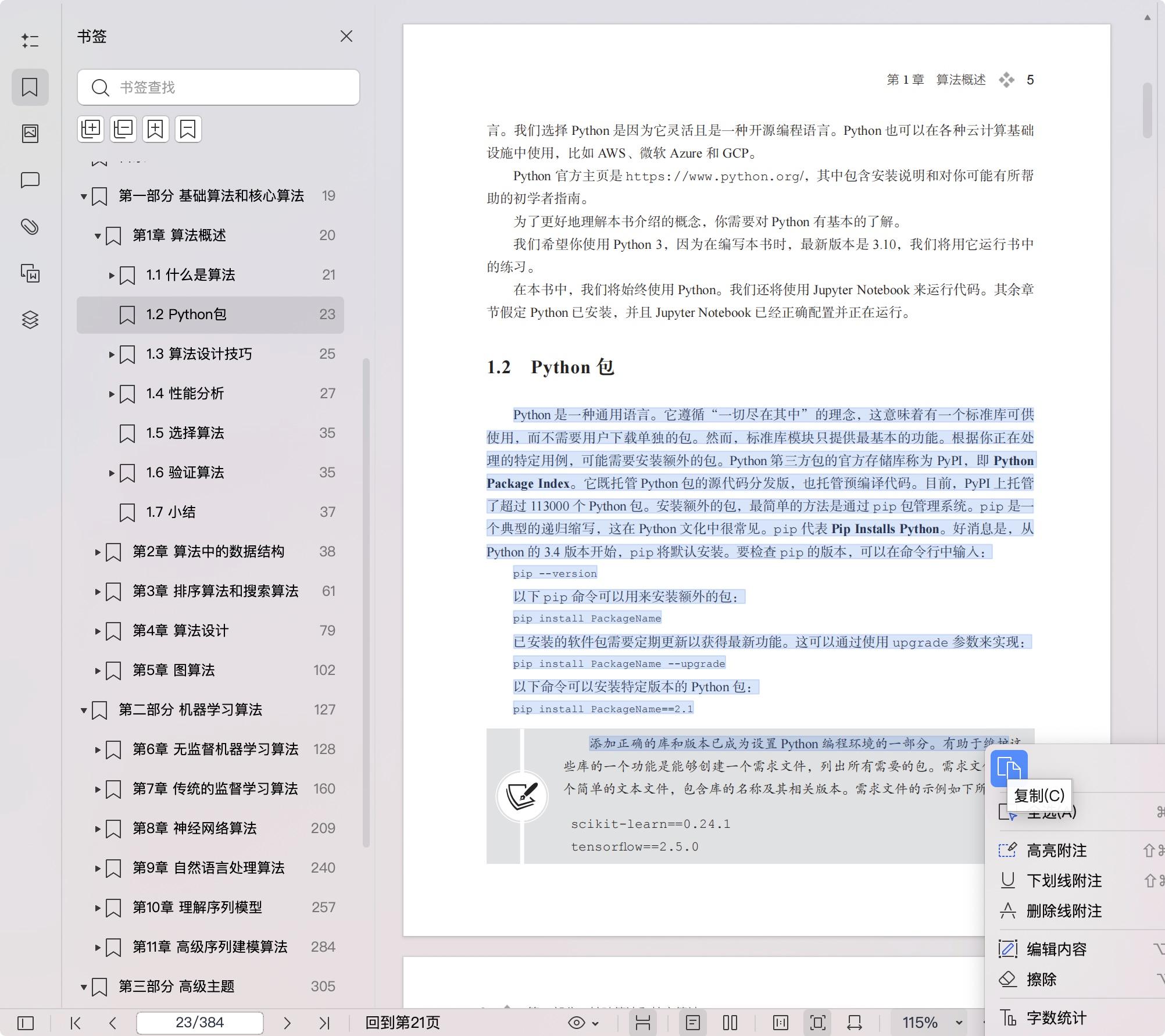Go to last page button
The image size is (1165, 1036).
click(324, 1023)
